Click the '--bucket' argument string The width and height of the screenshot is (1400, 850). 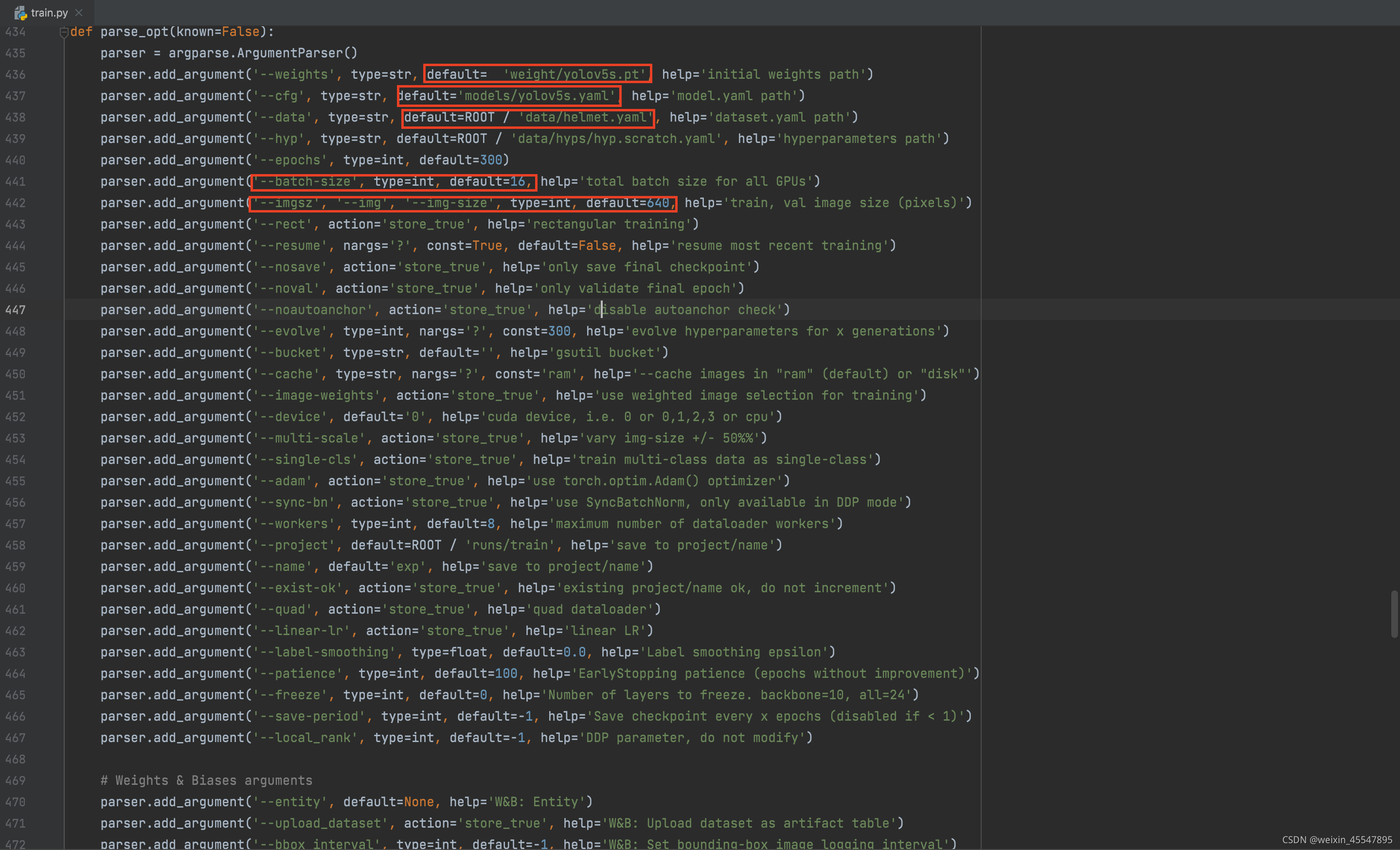point(290,353)
